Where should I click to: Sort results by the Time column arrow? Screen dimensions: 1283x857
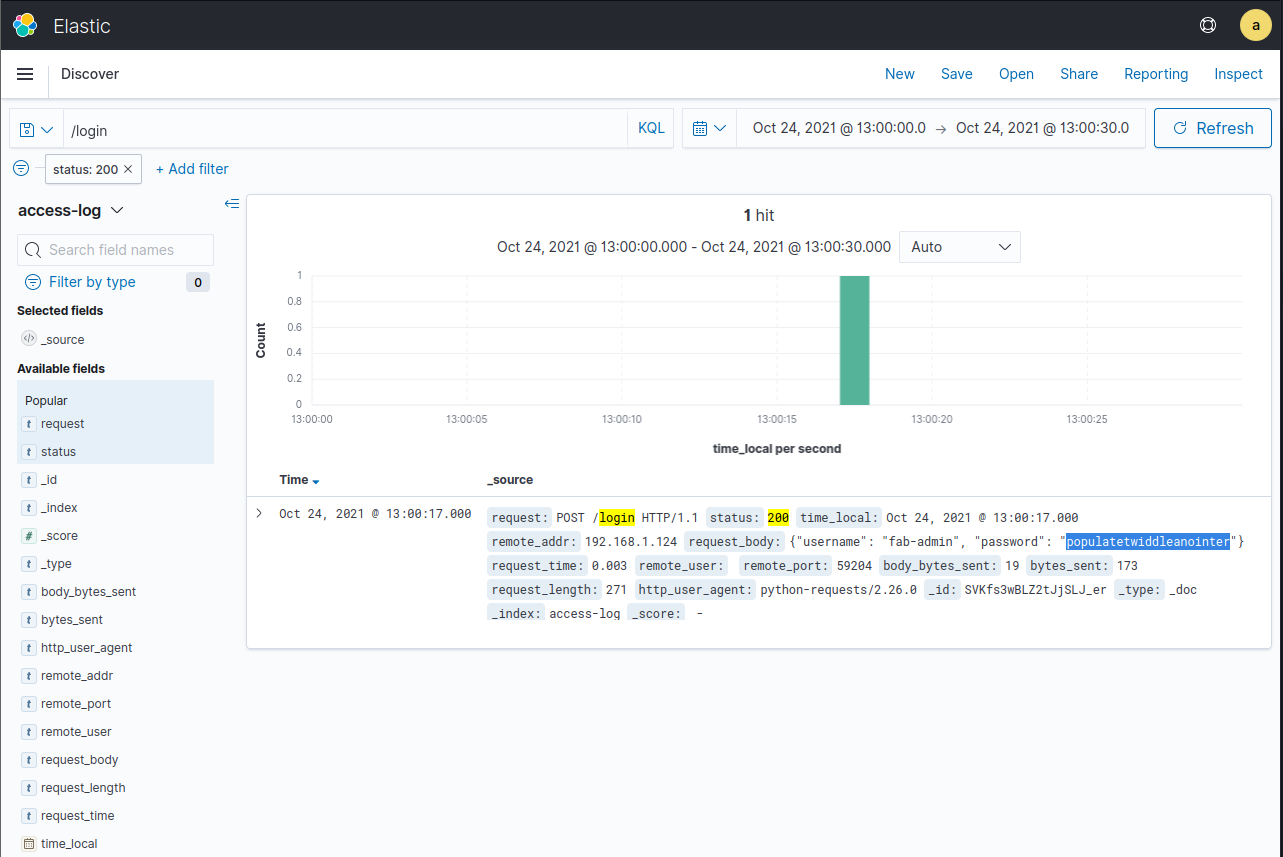pyautogui.click(x=316, y=481)
